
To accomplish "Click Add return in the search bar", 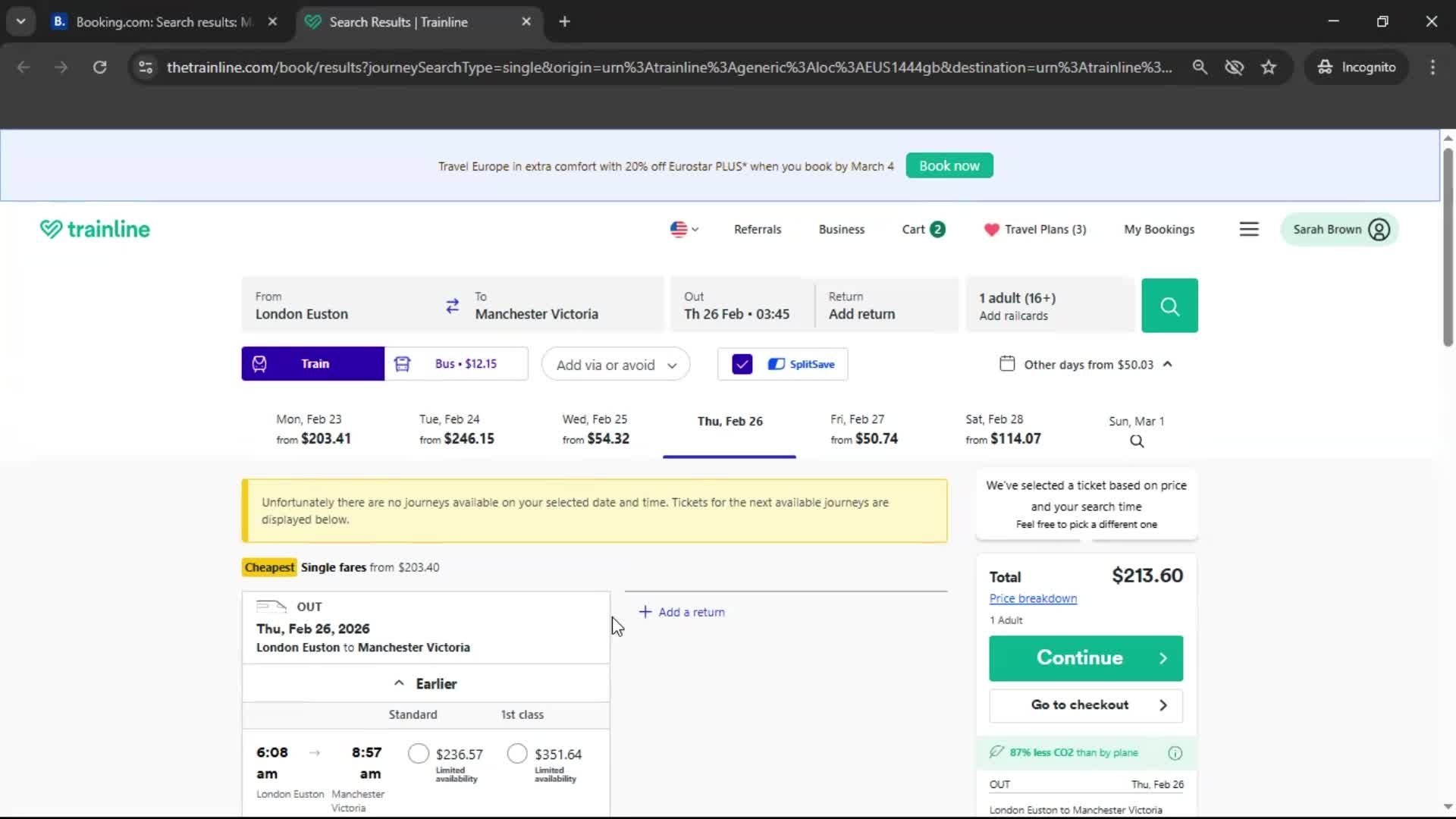I will [861, 314].
